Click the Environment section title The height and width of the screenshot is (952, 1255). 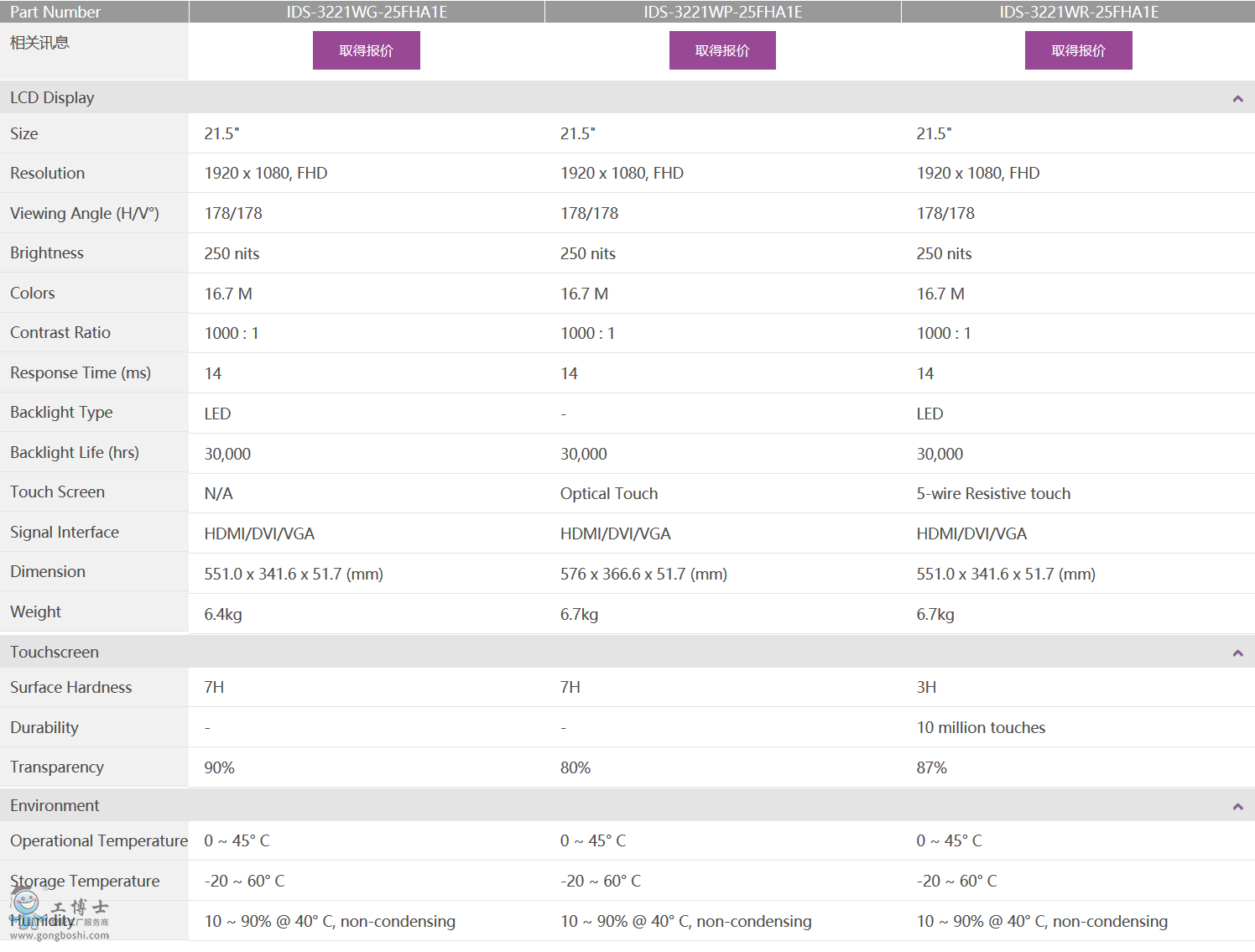click(55, 806)
